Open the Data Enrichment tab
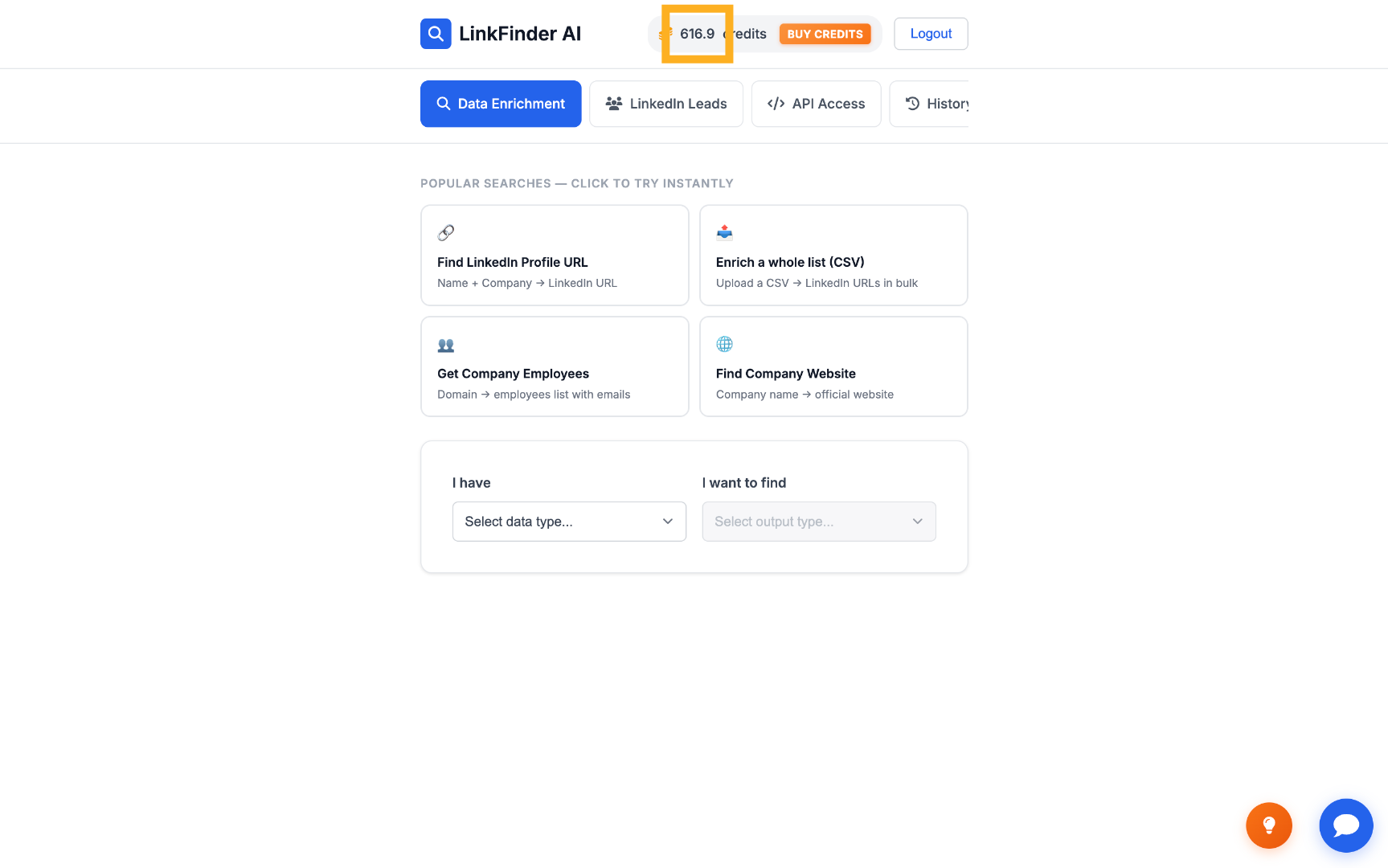Screen dimensions: 1388x868 pos(501,104)
